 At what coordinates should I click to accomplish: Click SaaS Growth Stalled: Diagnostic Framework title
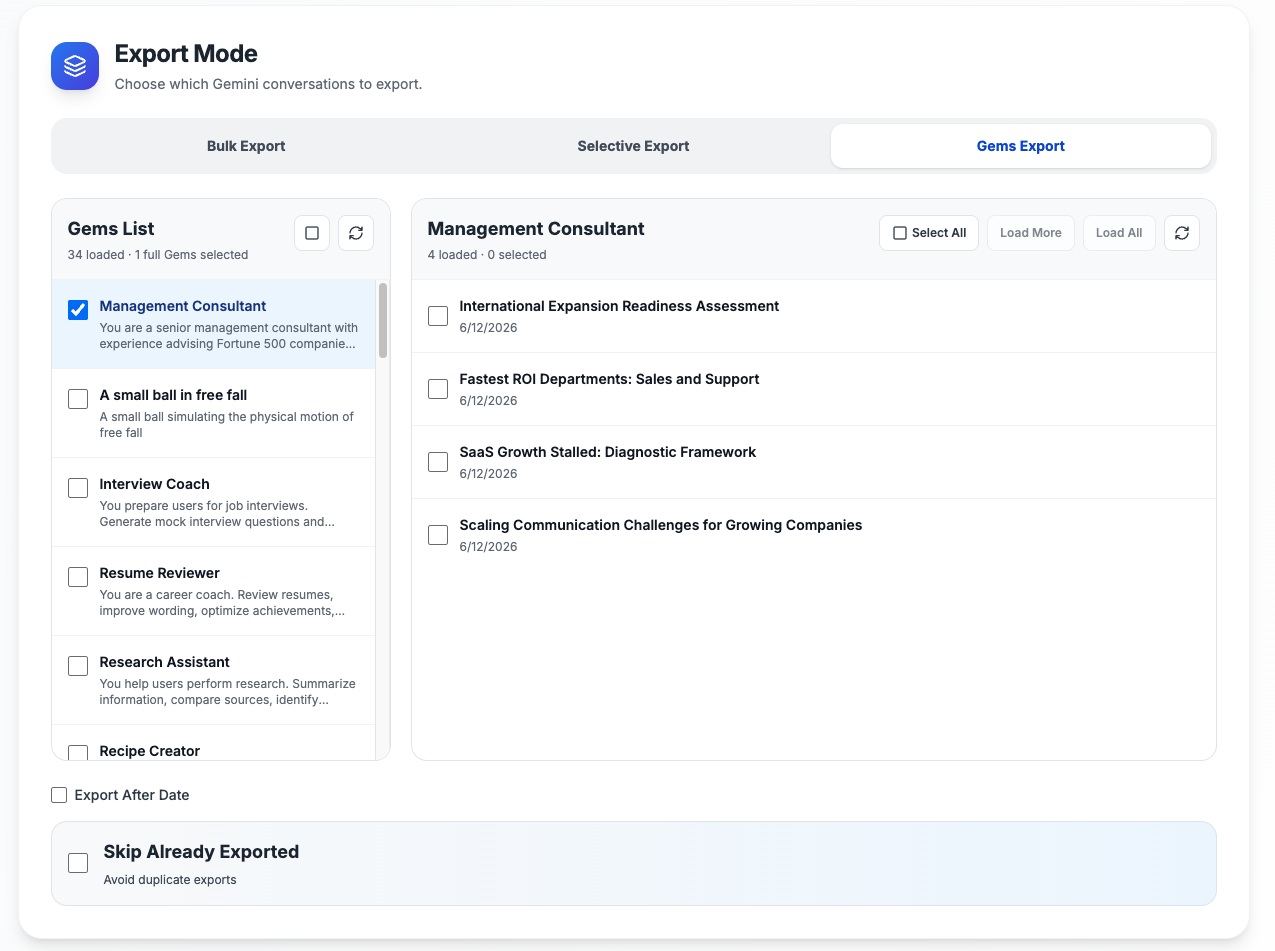point(608,452)
